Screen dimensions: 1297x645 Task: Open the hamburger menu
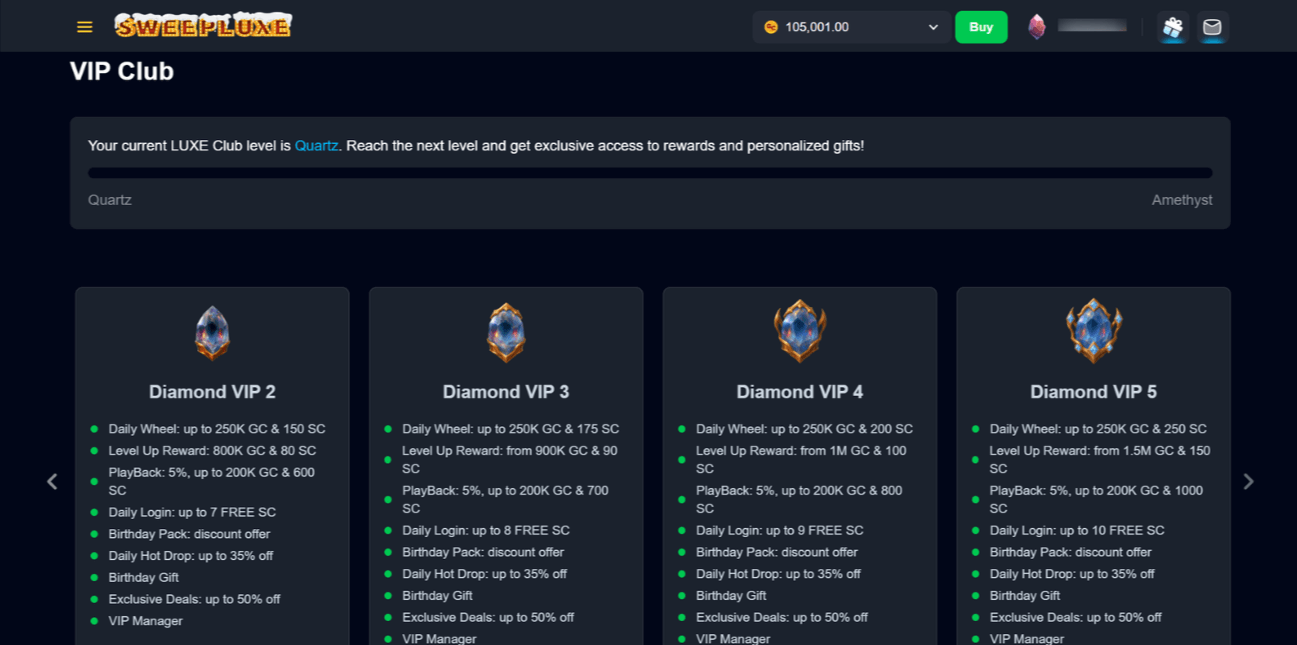coord(85,27)
